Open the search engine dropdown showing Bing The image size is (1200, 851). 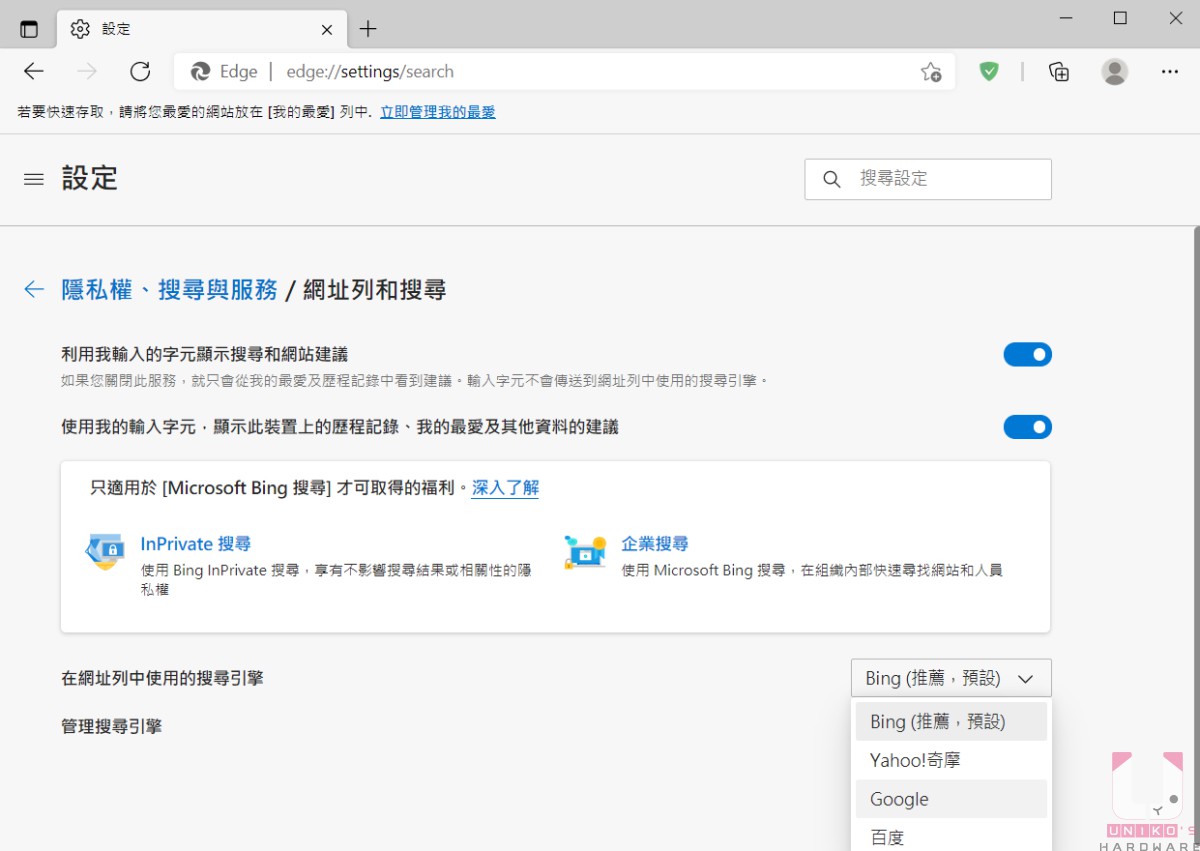coord(951,678)
